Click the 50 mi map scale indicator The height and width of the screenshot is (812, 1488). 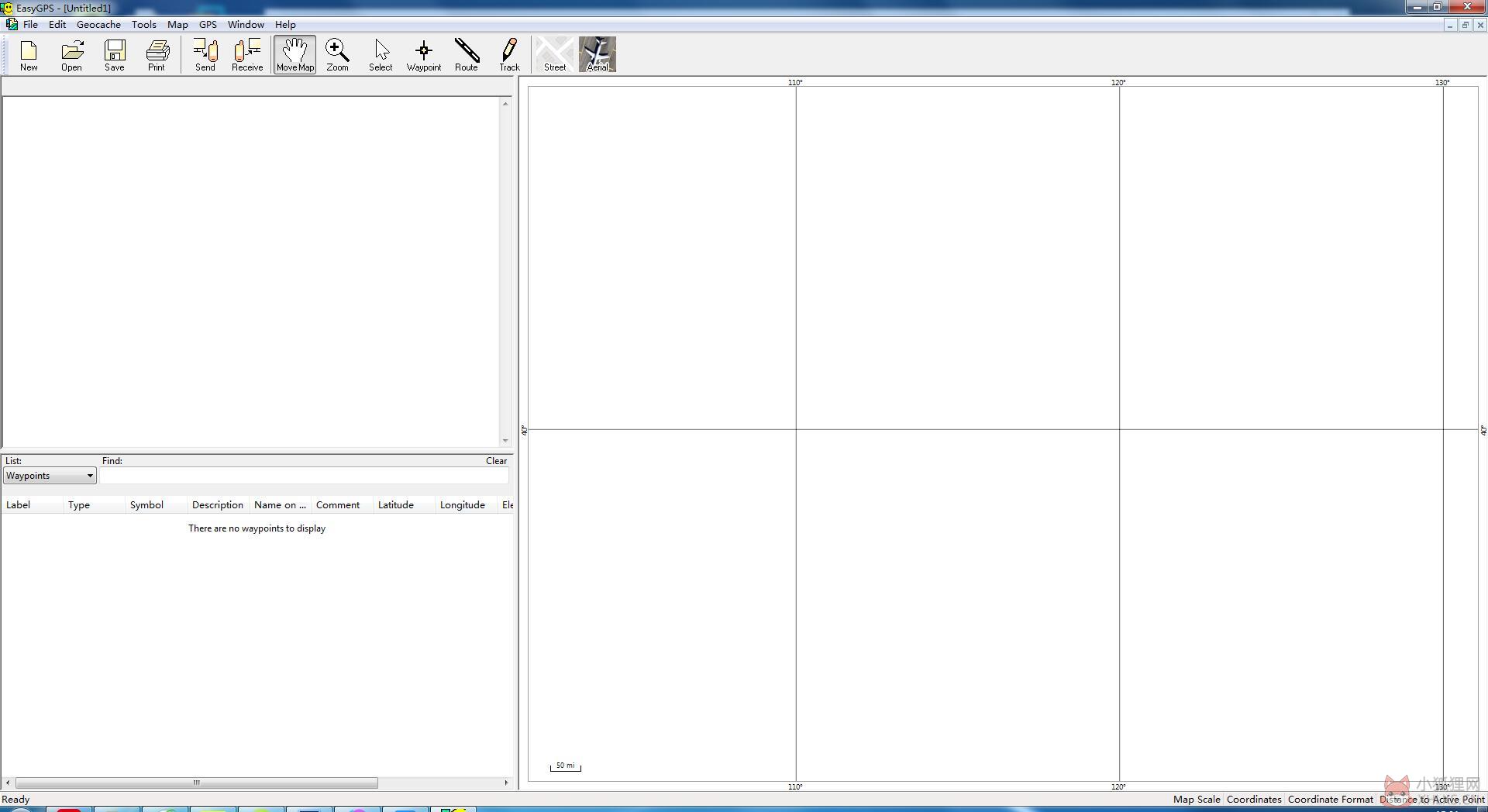[x=566, y=766]
